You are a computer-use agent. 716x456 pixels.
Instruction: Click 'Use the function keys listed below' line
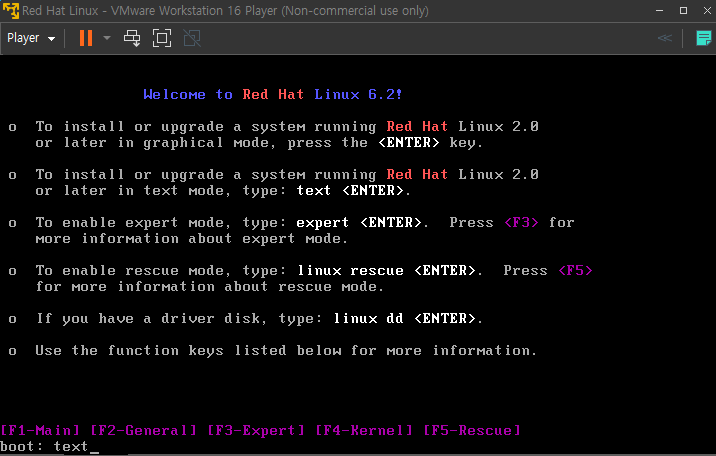(286, 351)
